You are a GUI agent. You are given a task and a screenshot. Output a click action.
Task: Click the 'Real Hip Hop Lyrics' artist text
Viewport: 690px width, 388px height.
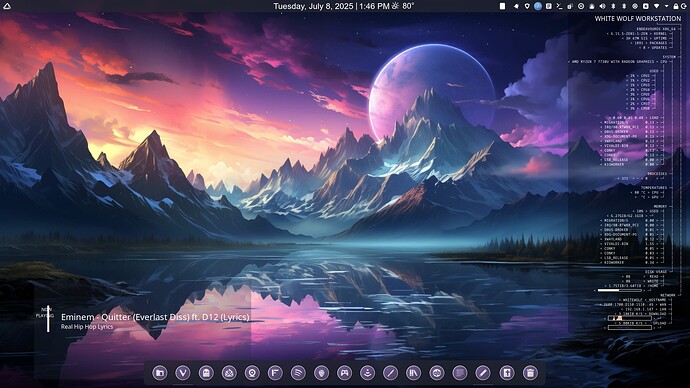(87, 327)
